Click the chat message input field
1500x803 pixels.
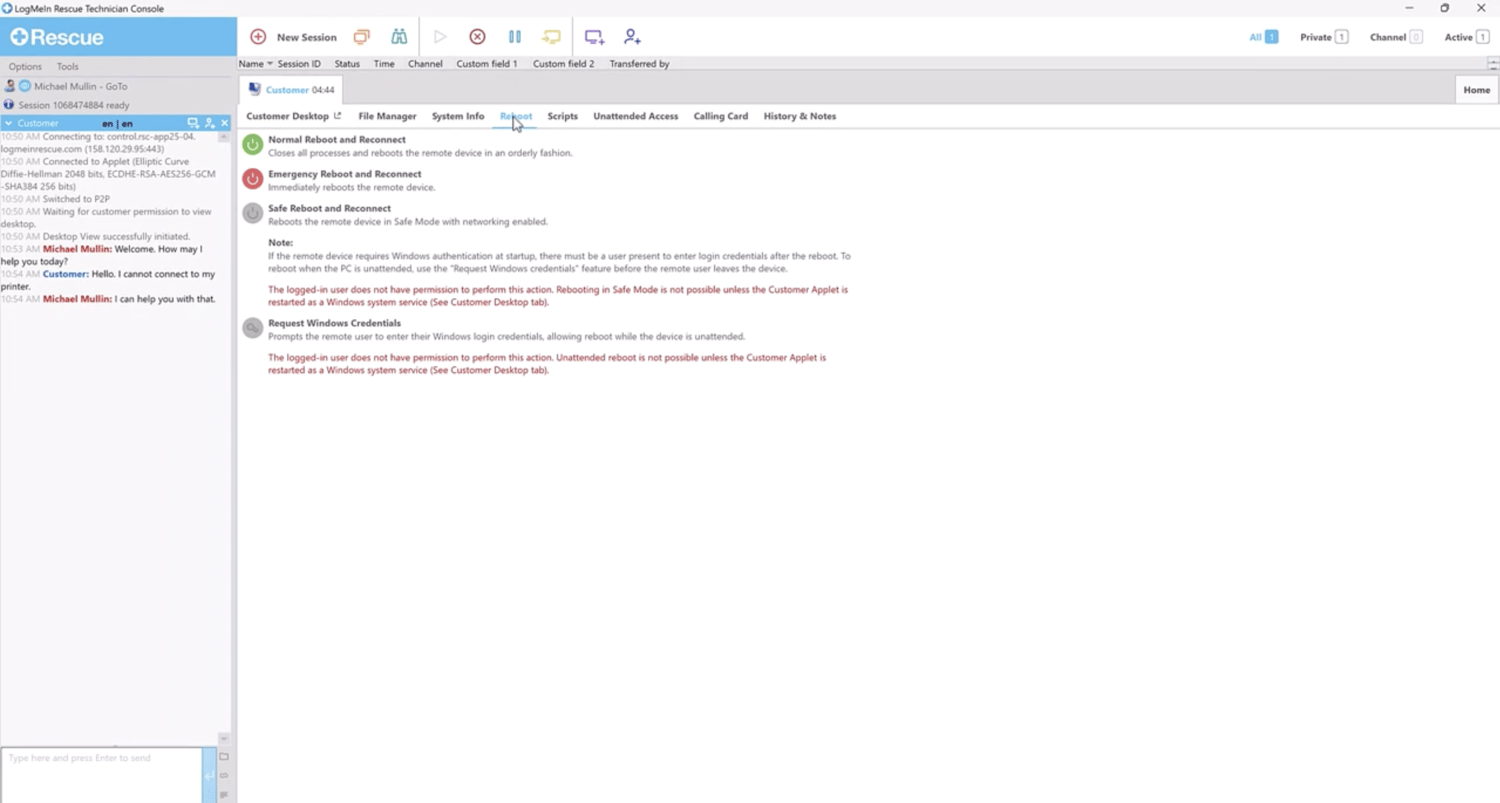point(101,773)
